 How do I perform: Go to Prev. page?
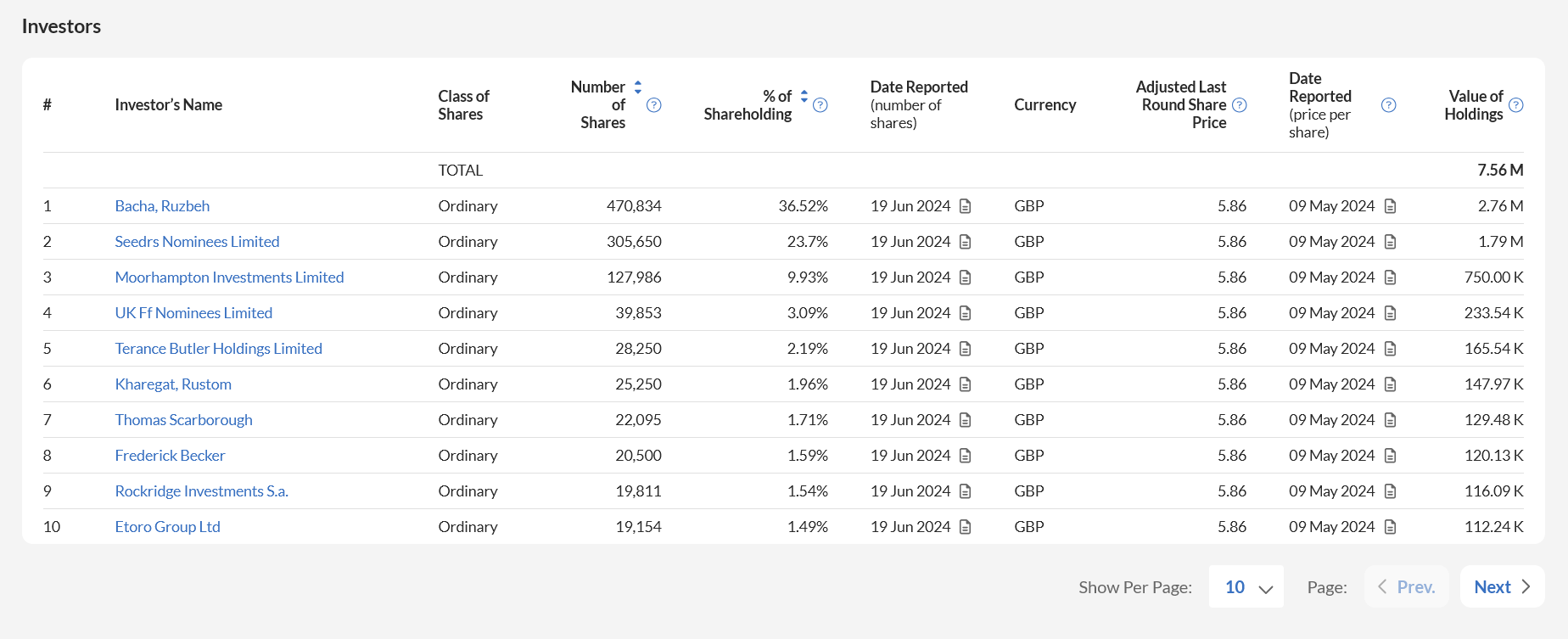tap(1406, 586)
